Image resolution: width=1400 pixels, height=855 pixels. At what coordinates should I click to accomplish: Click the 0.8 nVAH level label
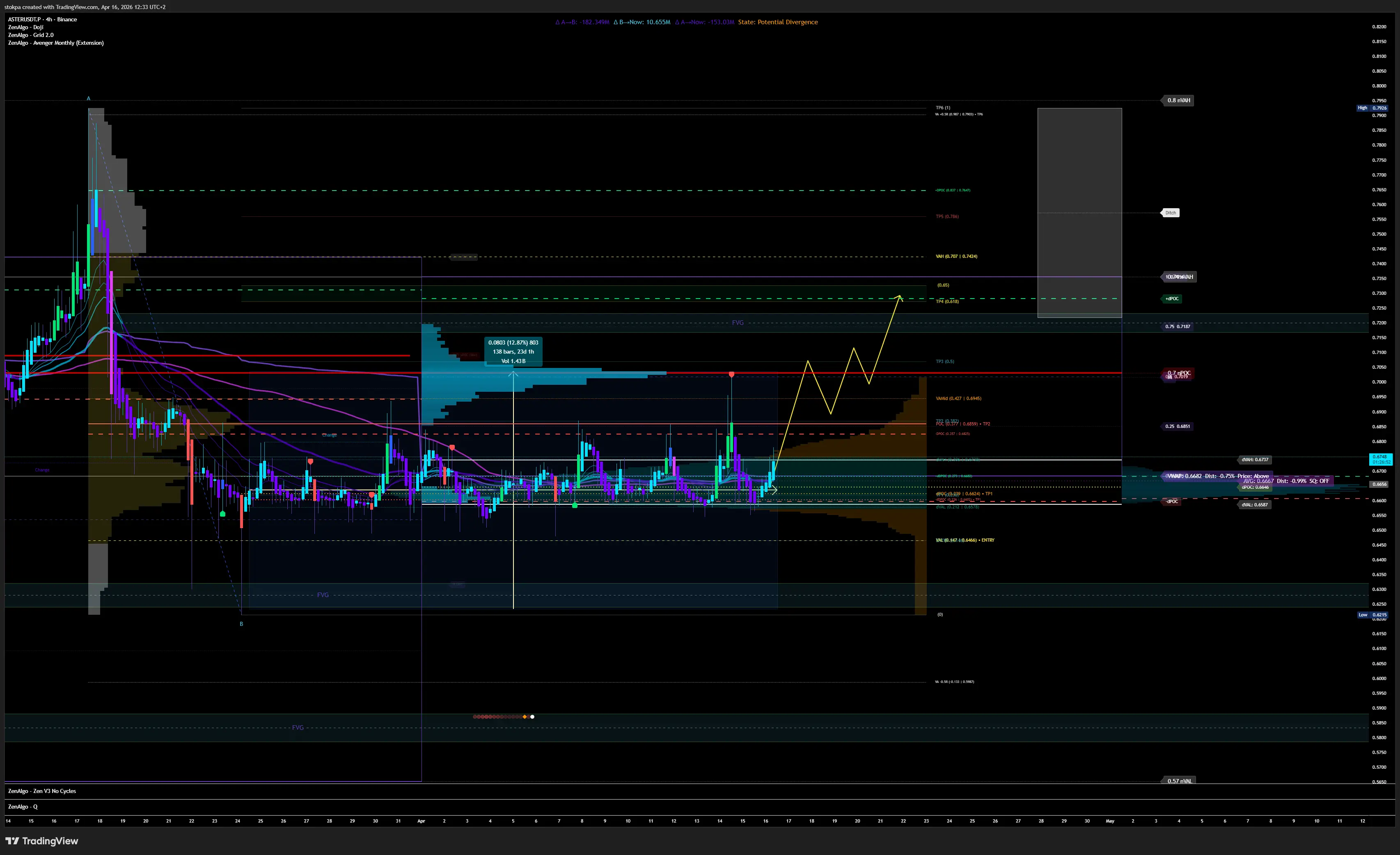click(1178, 100)
